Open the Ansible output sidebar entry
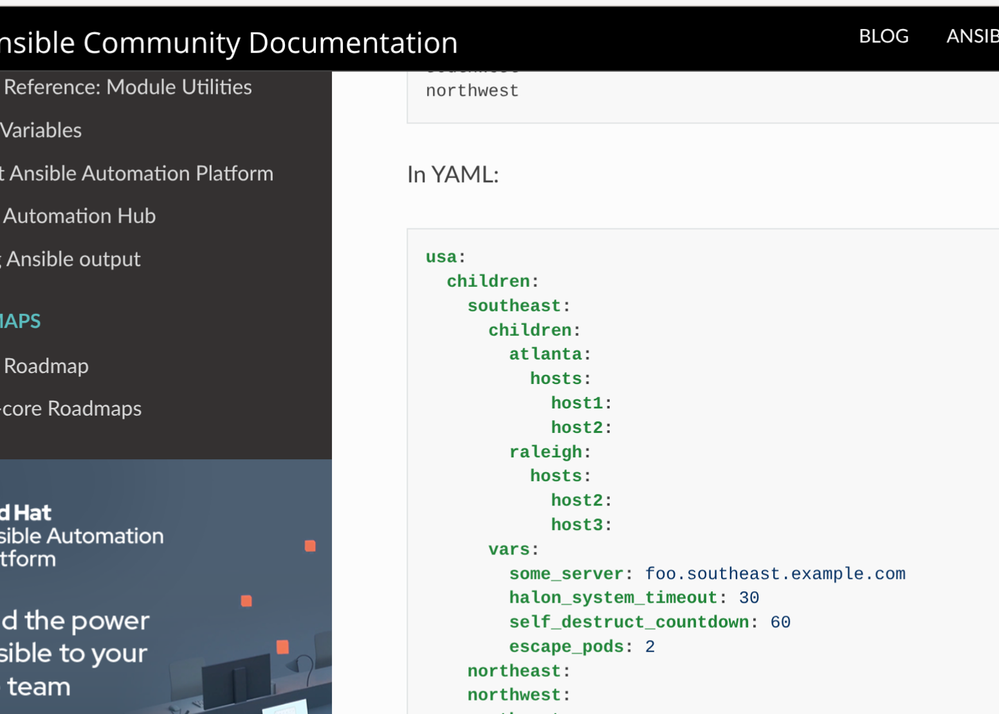Image resolution: width=999 pixels, height=714 pixels. tap(72, 259)
